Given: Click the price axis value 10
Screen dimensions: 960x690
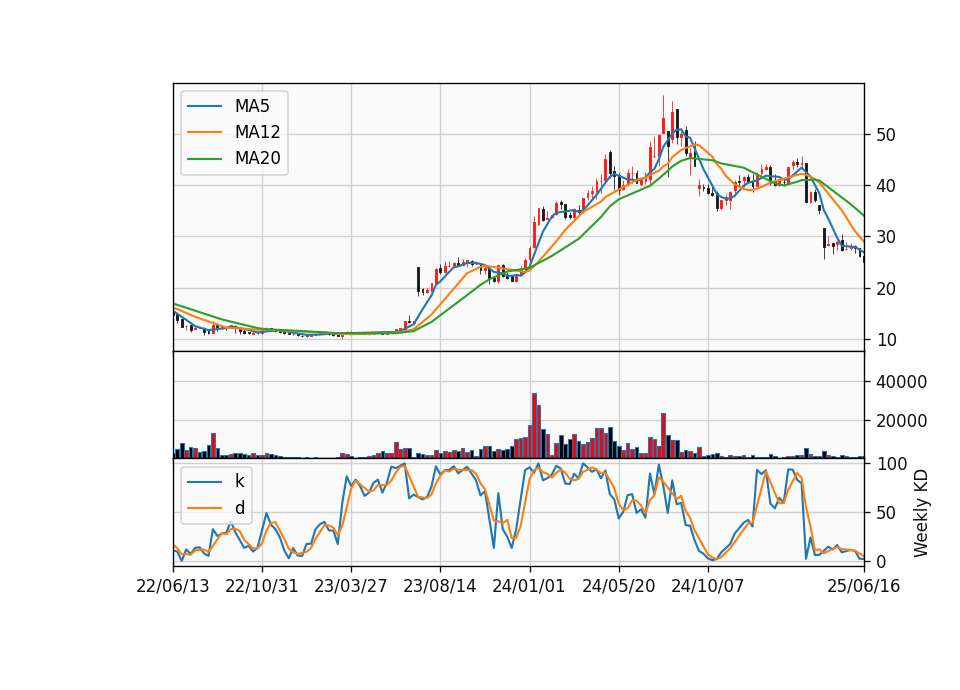Looking at the screenshot, I should pyautogui.click(x=886, y=340).
